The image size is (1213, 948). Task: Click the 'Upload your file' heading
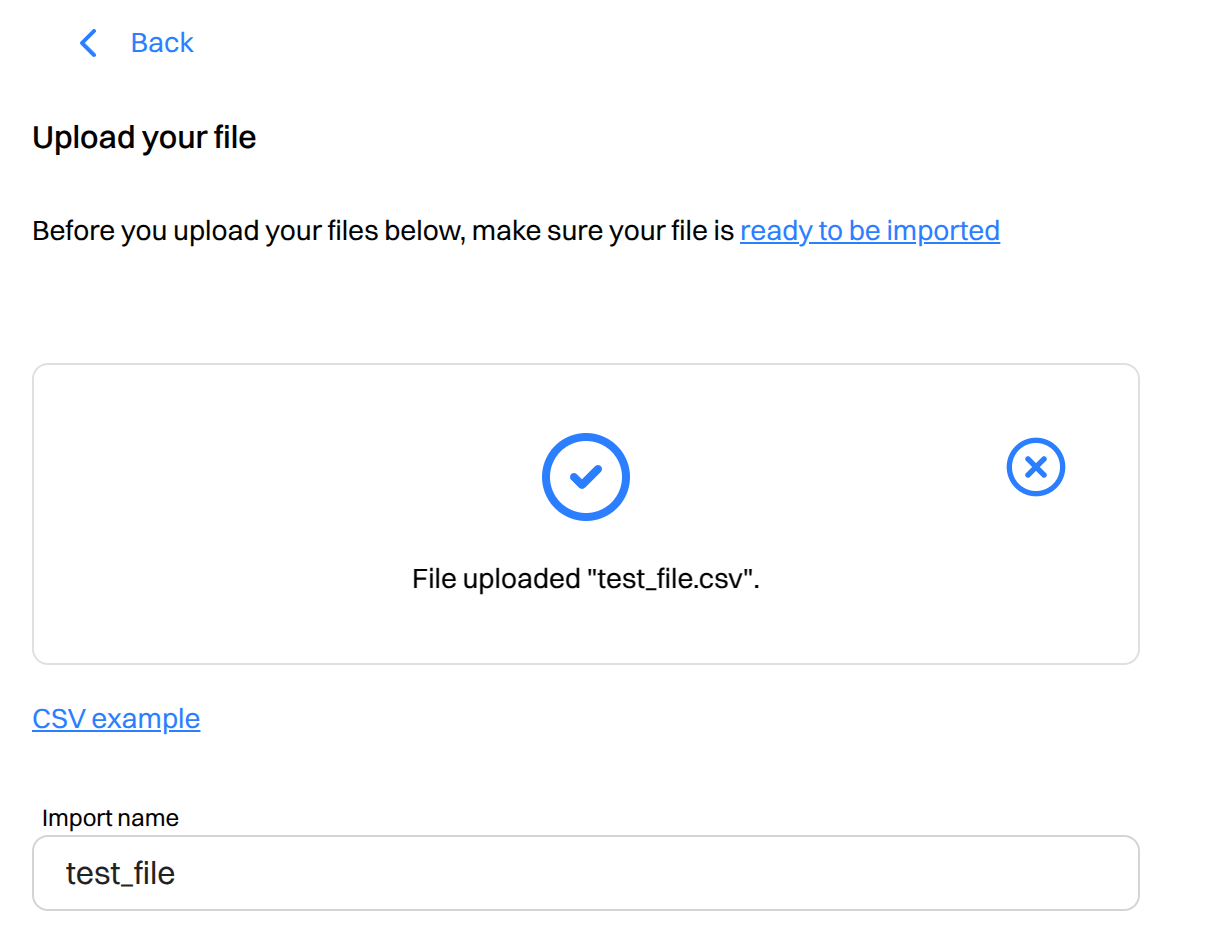tap(145, 138)
